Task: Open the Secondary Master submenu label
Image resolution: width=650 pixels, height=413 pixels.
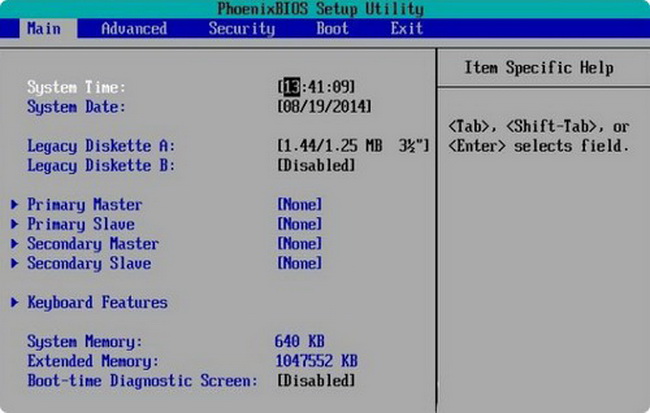Action: point(93,243)
